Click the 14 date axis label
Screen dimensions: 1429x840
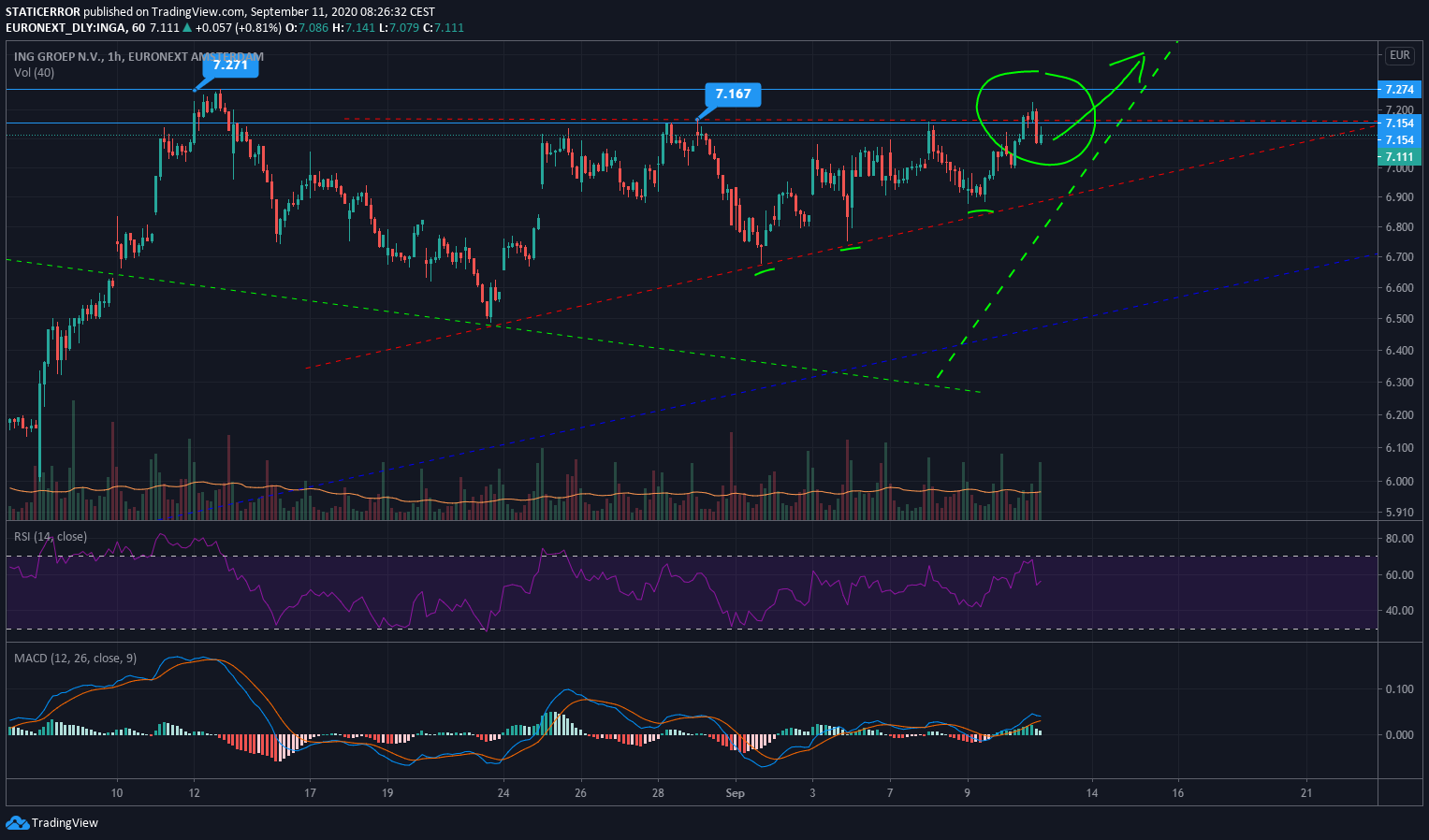1092,793
